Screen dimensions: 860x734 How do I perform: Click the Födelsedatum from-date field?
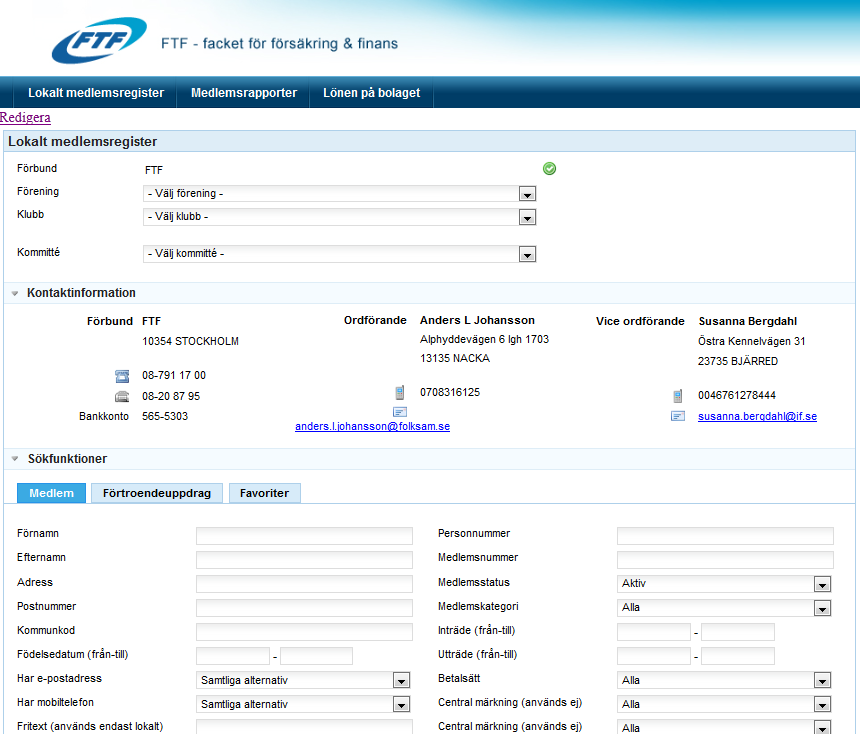click(233, 656)
